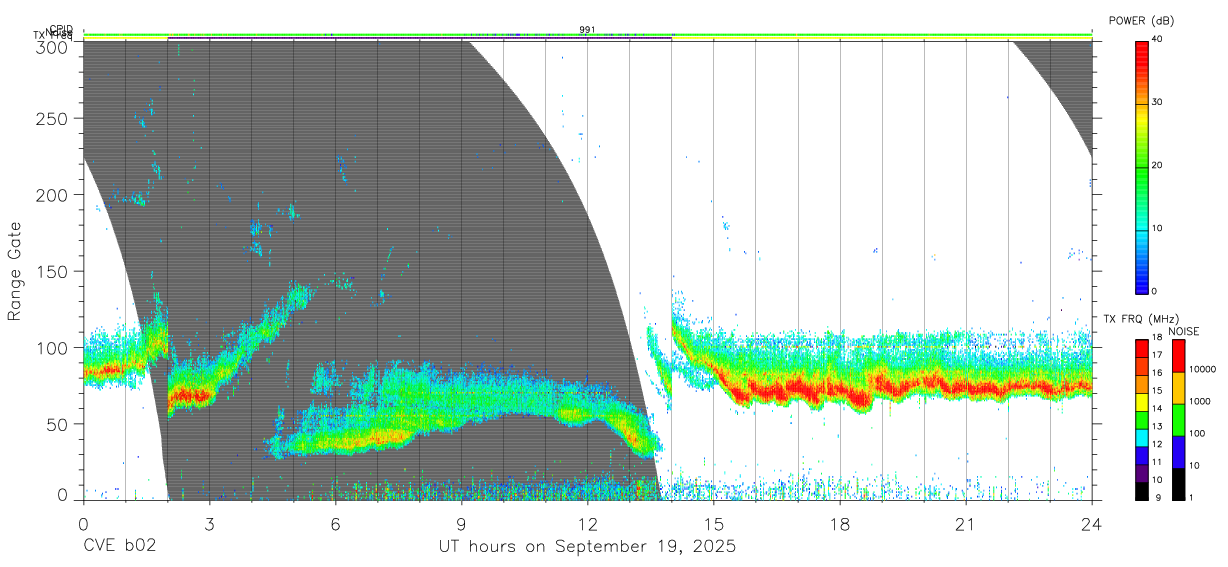Viewport: 1228px width, 567px height.
Task: Pick blue 11-12 MHz swatch in TX FRQ
Action: click(1141, 456)
